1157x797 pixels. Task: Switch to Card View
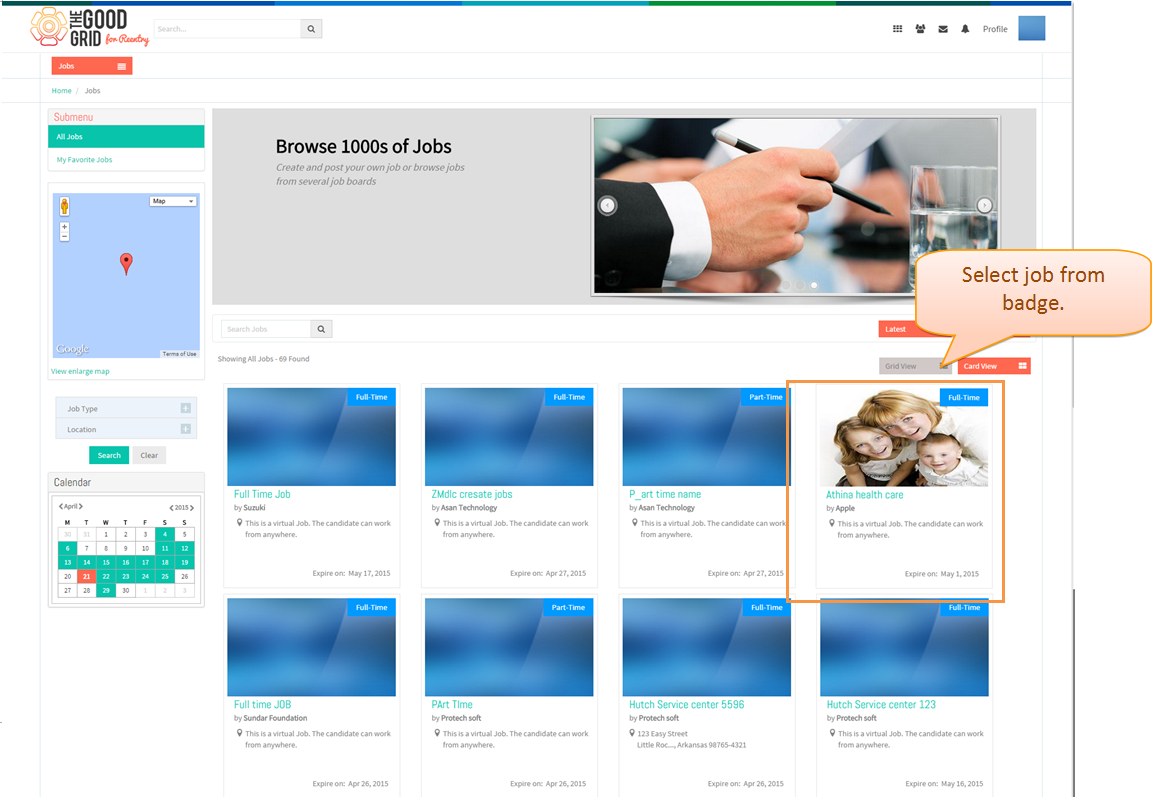click(x=995, y=366)
